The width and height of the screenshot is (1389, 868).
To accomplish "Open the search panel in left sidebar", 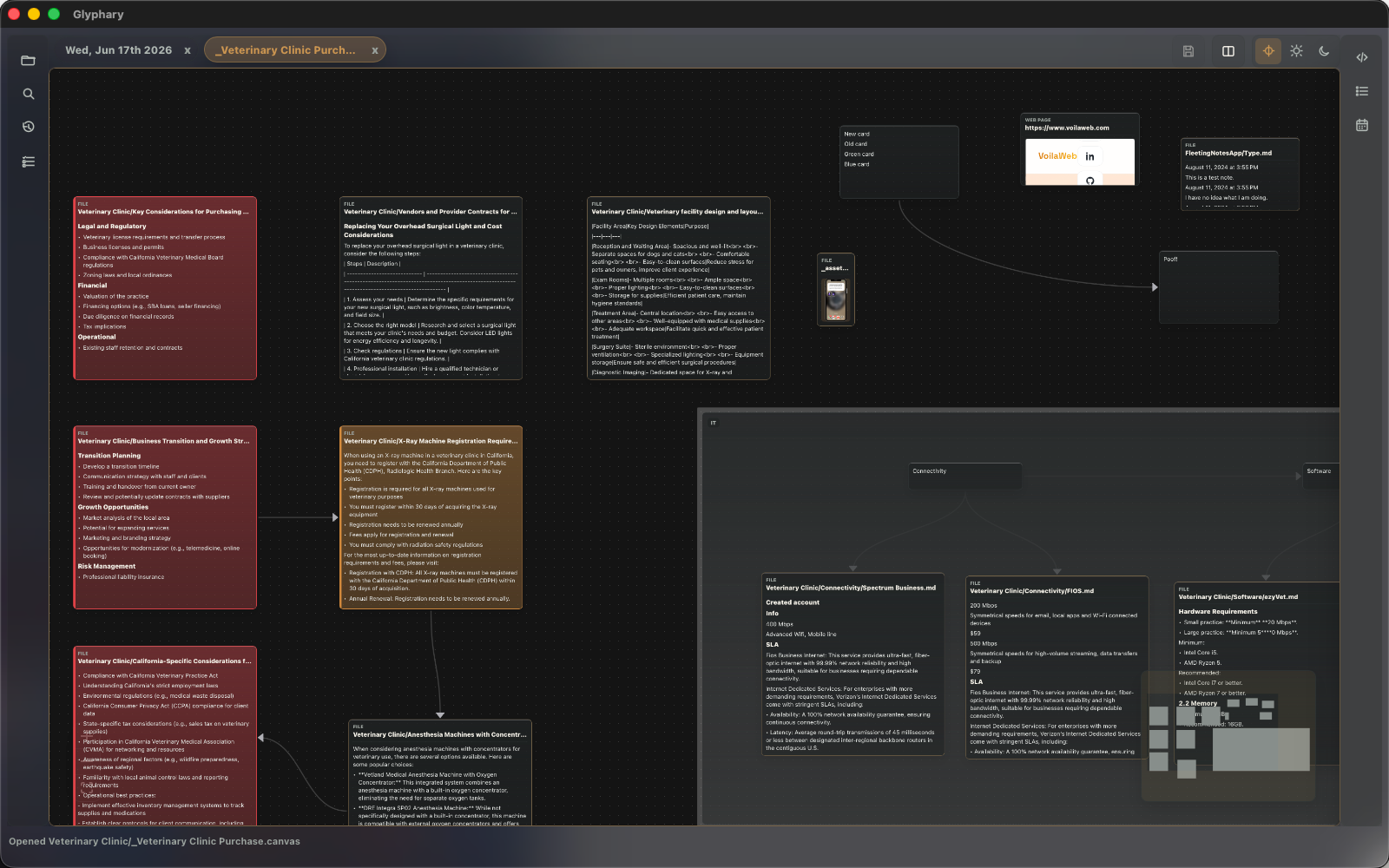I will (28, 94).
